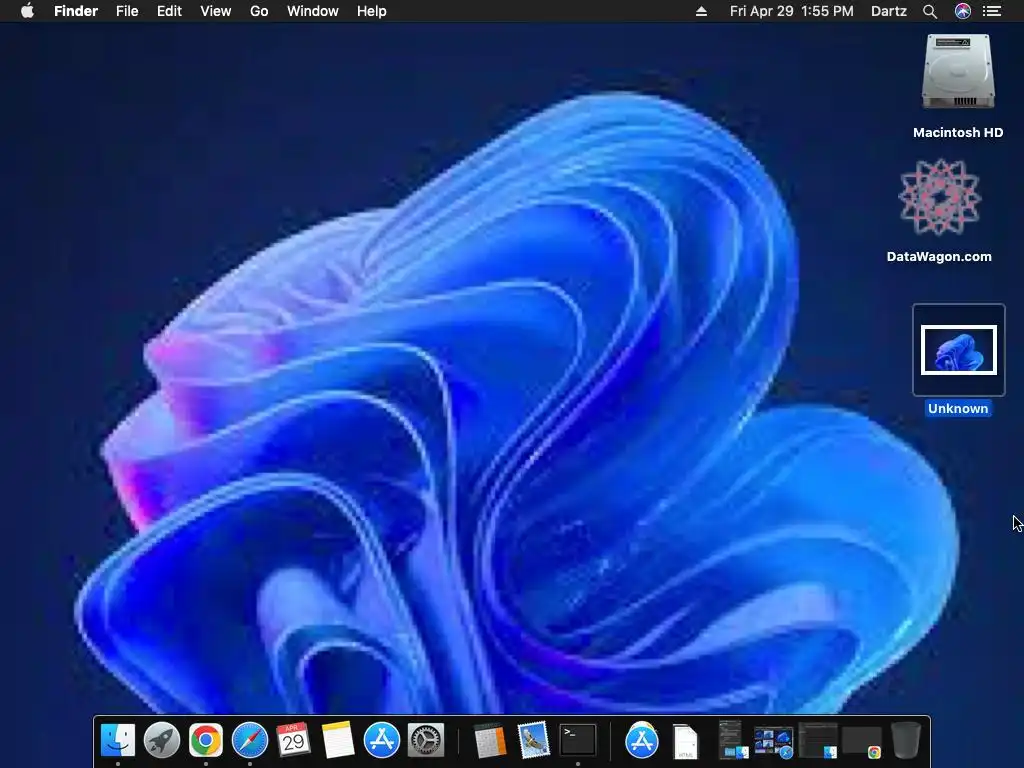1024x768 pixels.
Task: Open the Calendar app showing 29
Action: click(293, 740)
